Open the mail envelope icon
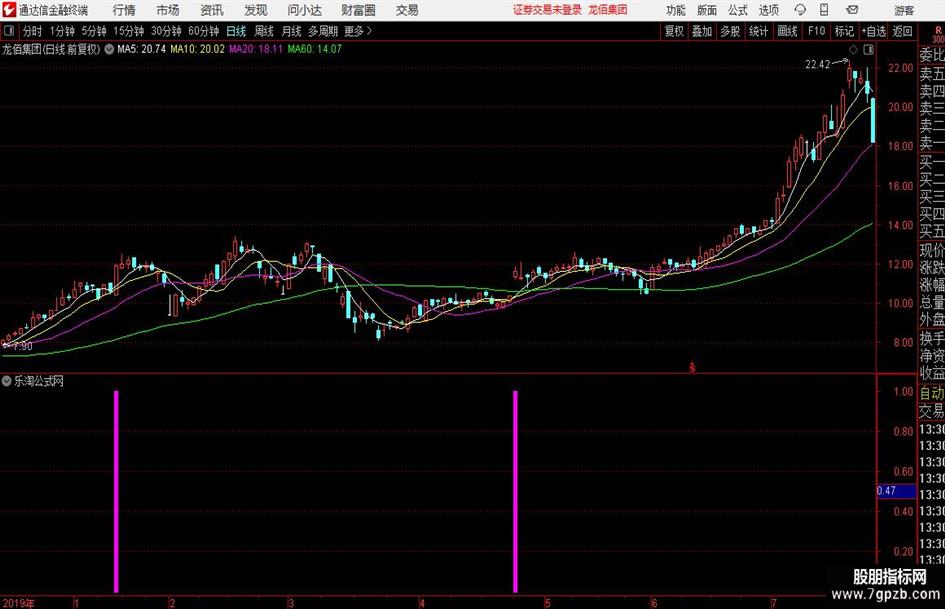This screenshot has height=609, width=945. click(852, 10)
